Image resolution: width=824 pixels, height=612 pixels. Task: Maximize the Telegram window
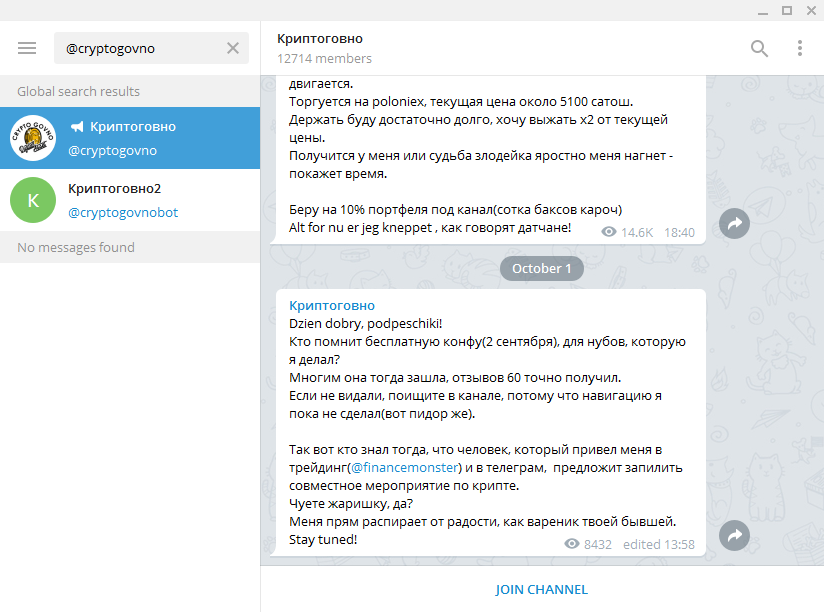click(x=786, y=10)
